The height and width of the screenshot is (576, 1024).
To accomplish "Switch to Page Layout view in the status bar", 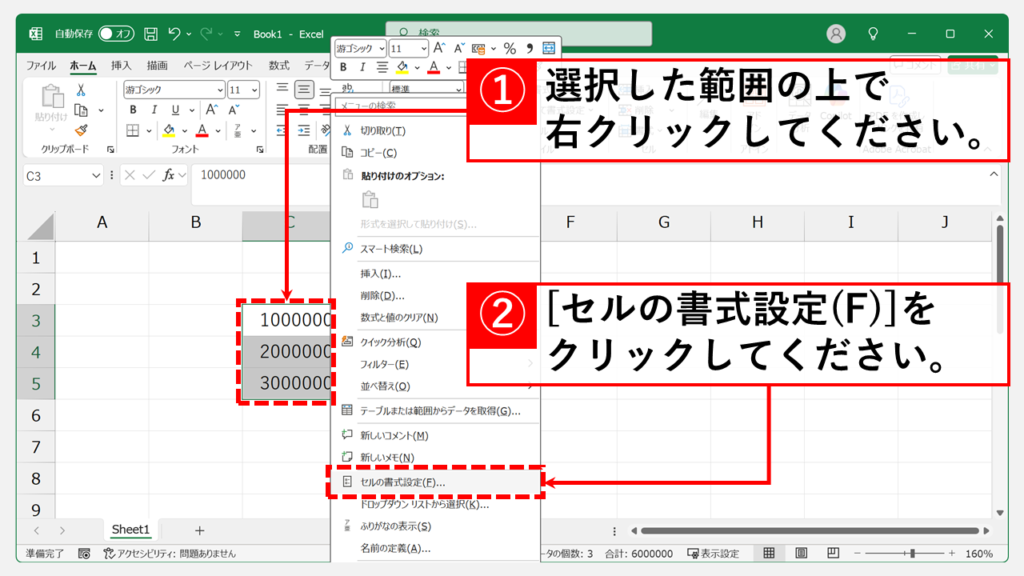I will click(801, 553).
